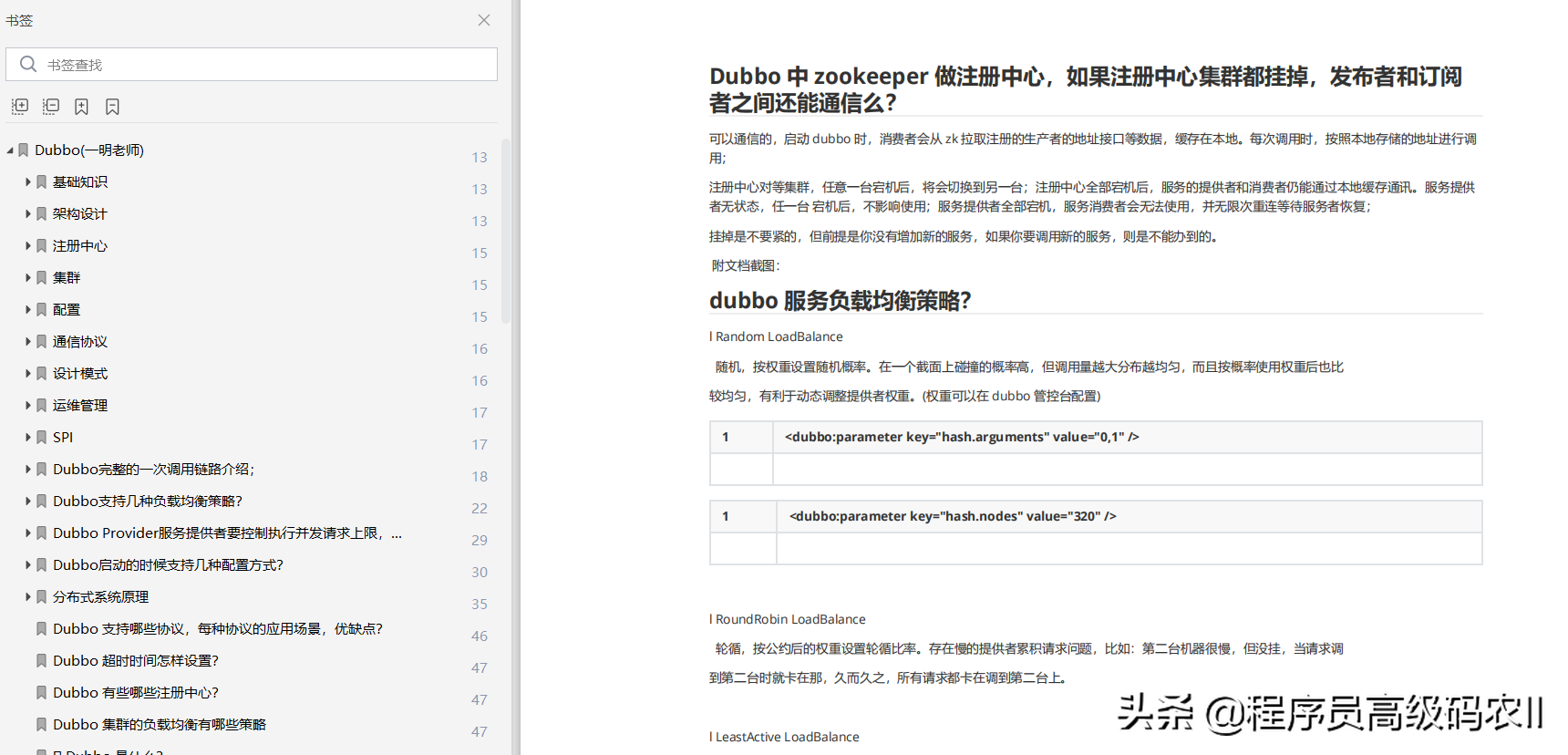Expand the 分布式系统原理 bookmark
The height and width of the screenshot is (755, 1568).
pos(28,597)
